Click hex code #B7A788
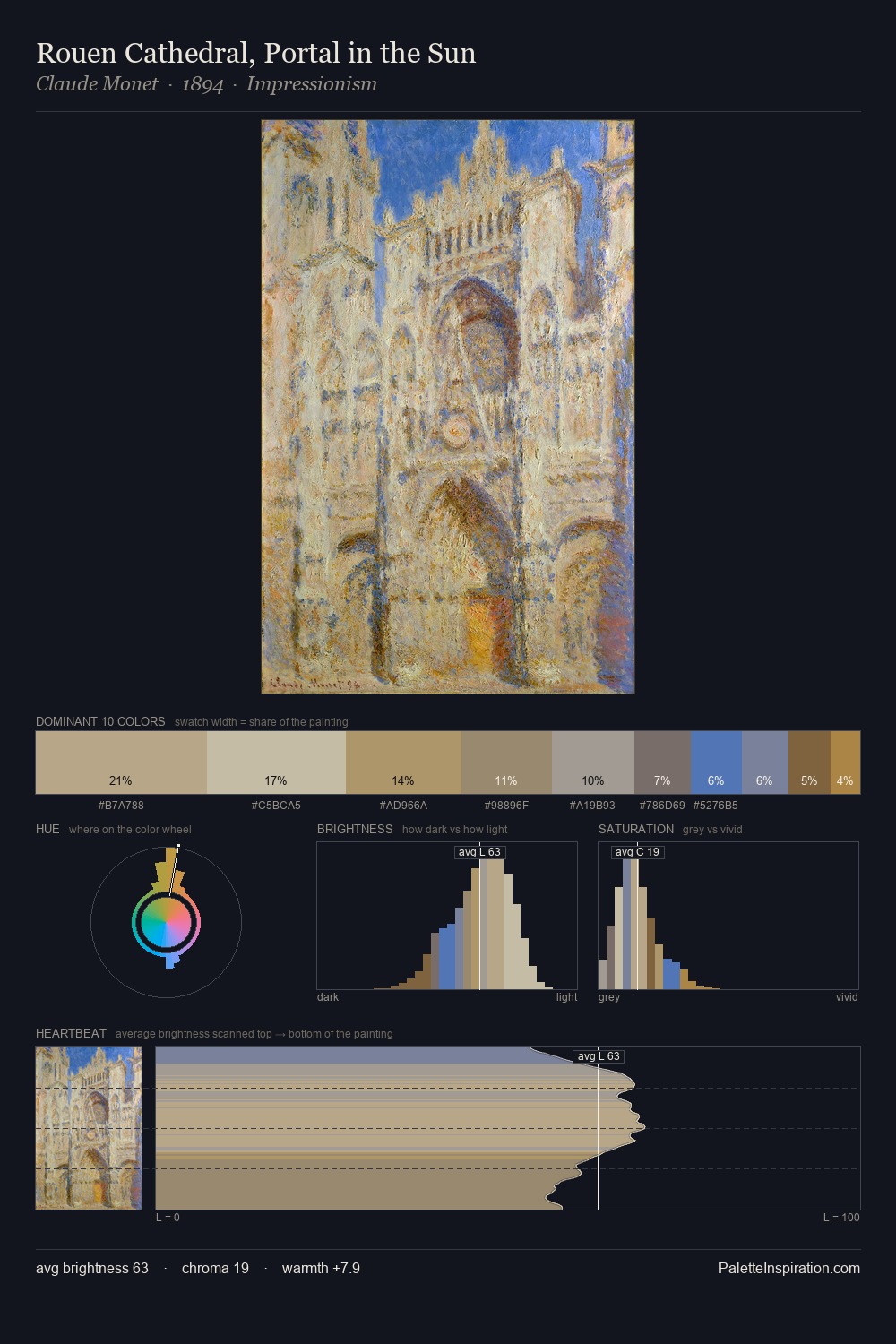Viewport: 896px width, 1344px height. [x=121, y=806]
